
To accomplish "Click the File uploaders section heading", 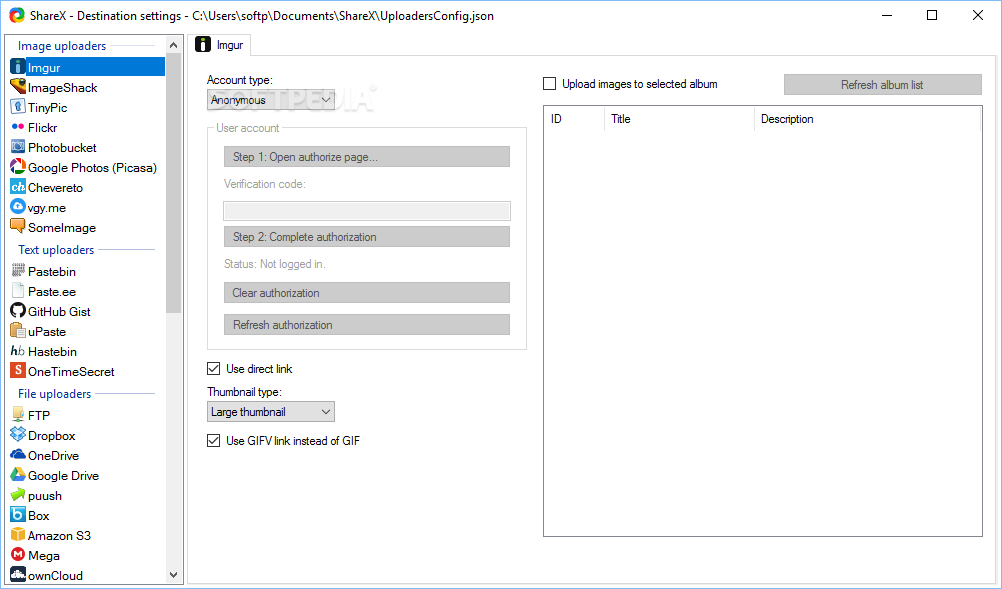I will point(54,394).
